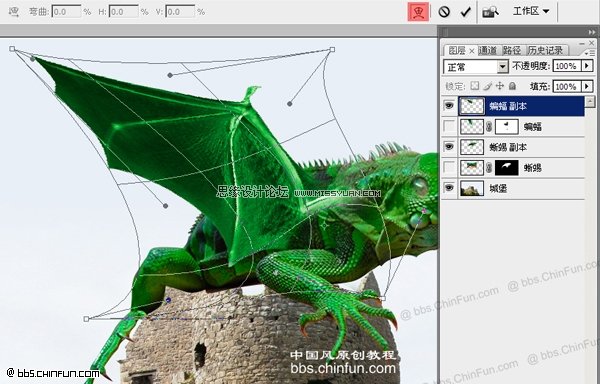This screenshot has width=600, height=384.
Task: Click the 弯曲 bend percentage field
Action: pyautogui.click(x=67, y=12)
